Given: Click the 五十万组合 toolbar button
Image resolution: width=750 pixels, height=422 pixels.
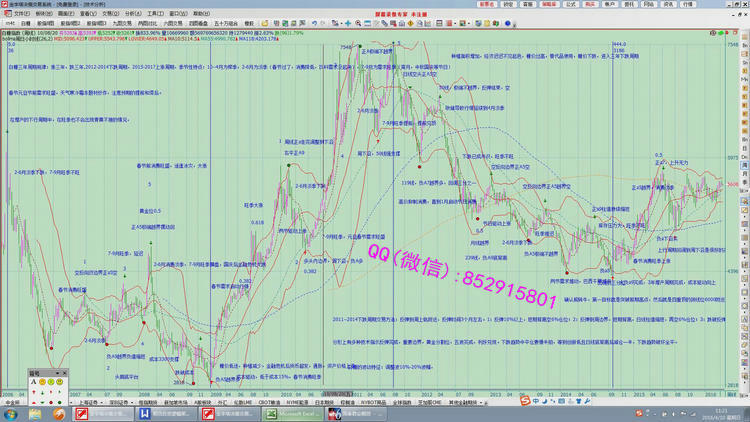Looking at the screenshot, I should pyautogui.click(x=226, y=22).
